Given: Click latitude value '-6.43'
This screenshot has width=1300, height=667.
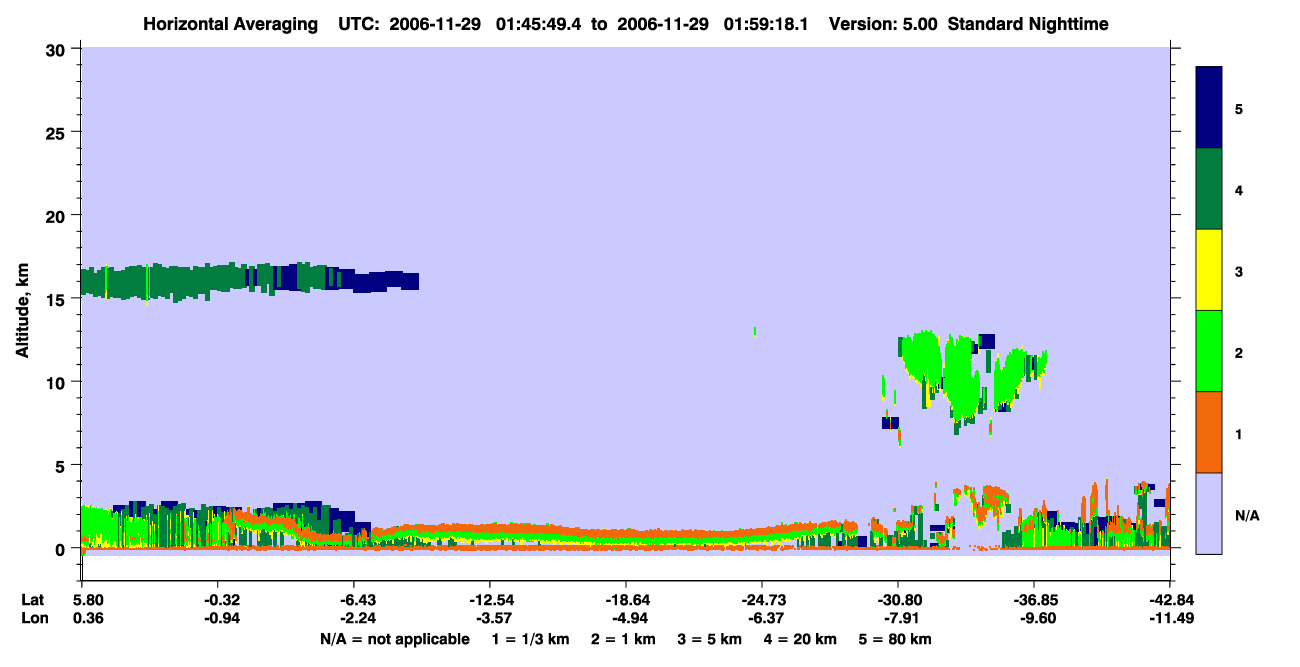Looking at the screenshot, I should point(359,600).
